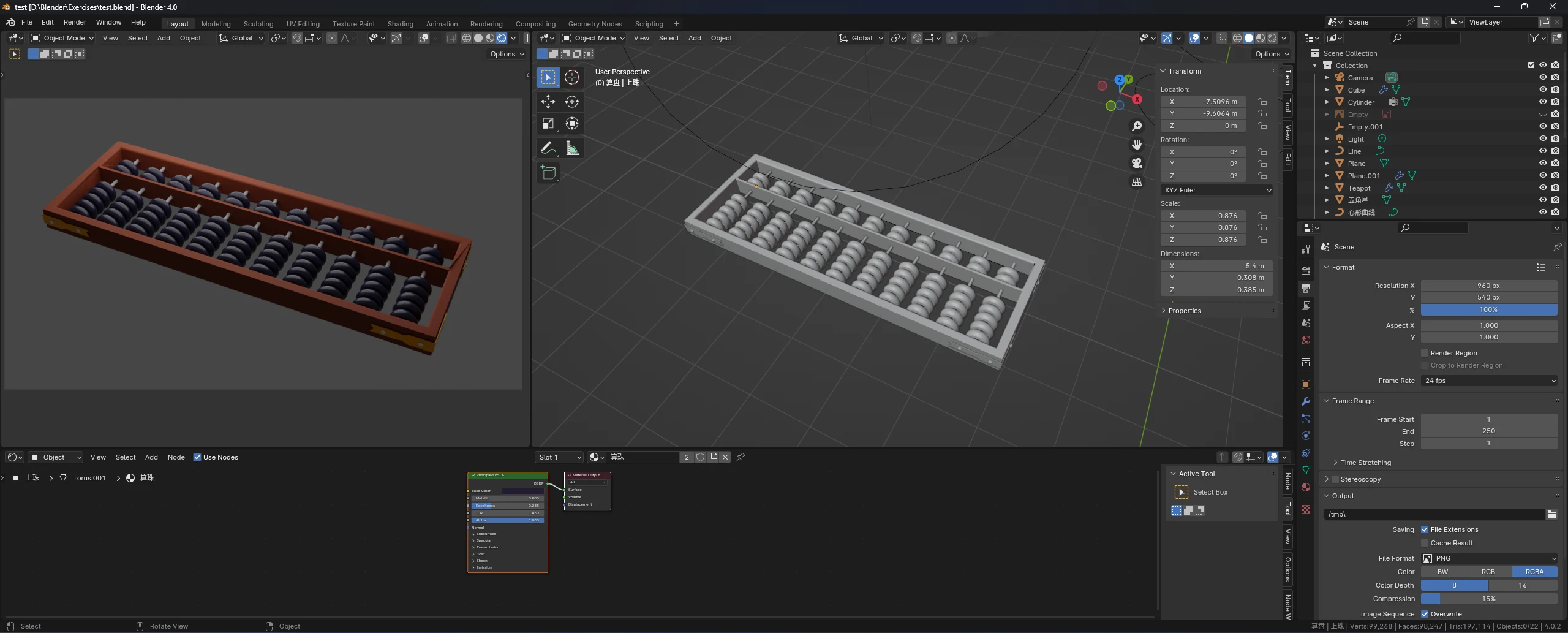Toggle camera view with camera gizmo

1137,163
